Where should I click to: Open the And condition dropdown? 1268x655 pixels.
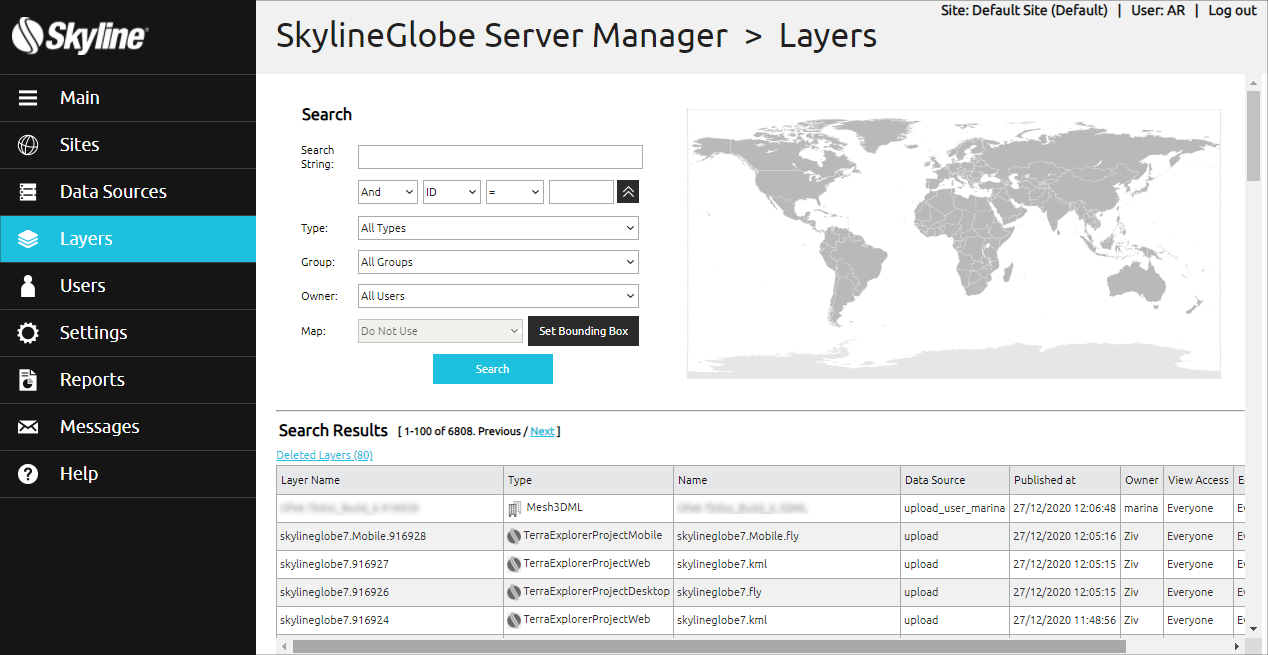tap(388, 192)
